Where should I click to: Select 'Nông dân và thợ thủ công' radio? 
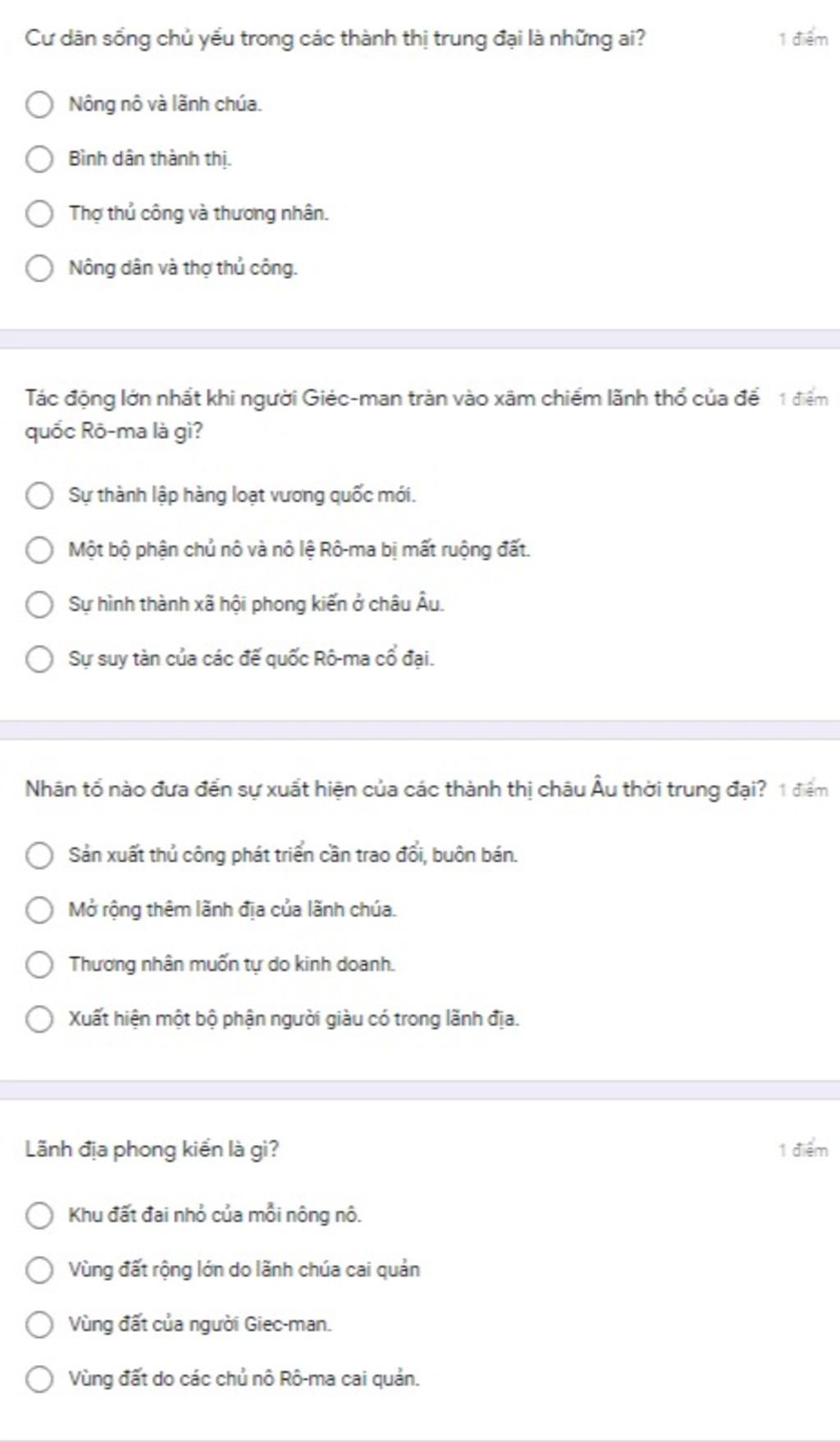click(39, 268)
